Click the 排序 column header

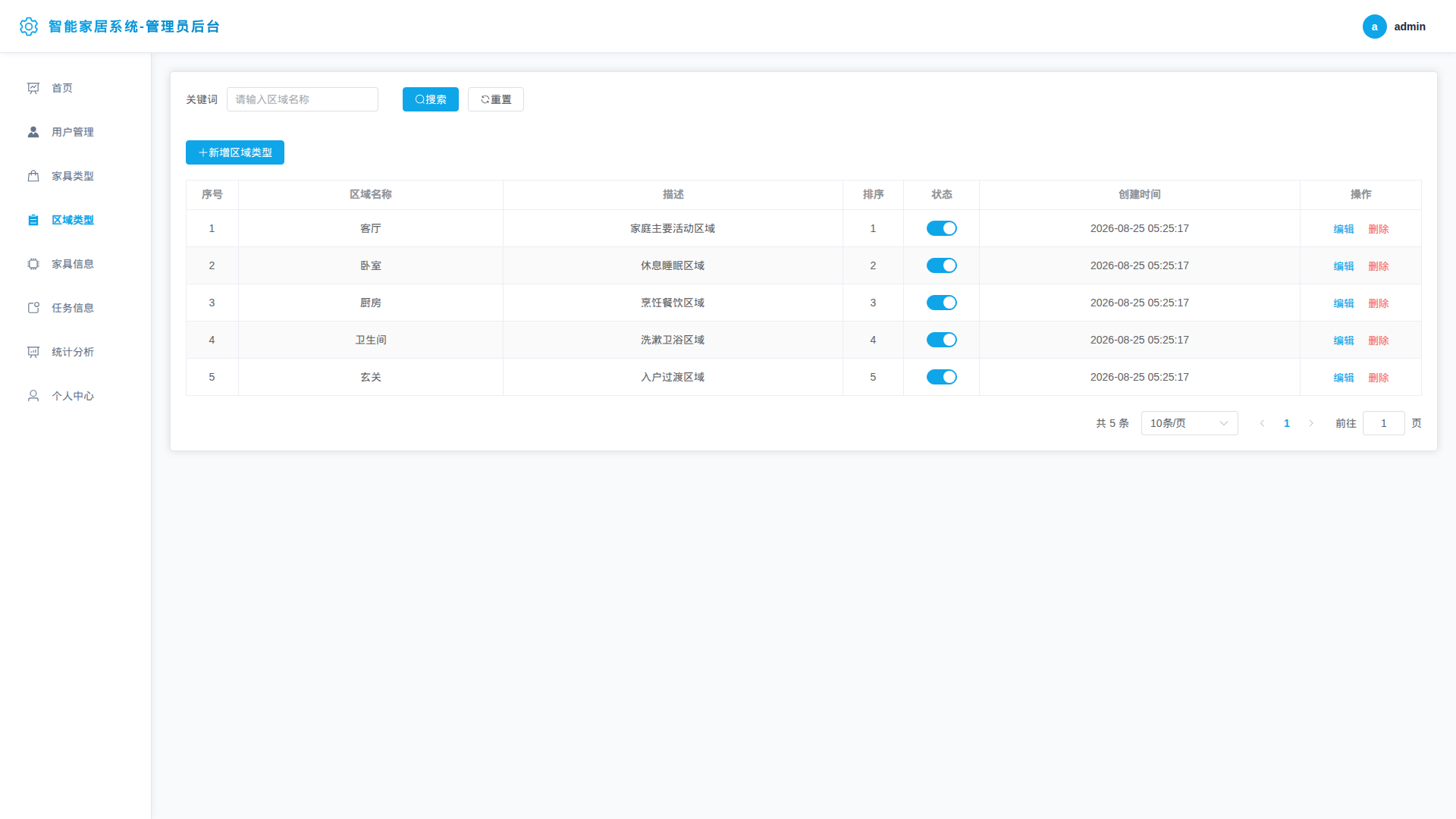coord(874,195)
